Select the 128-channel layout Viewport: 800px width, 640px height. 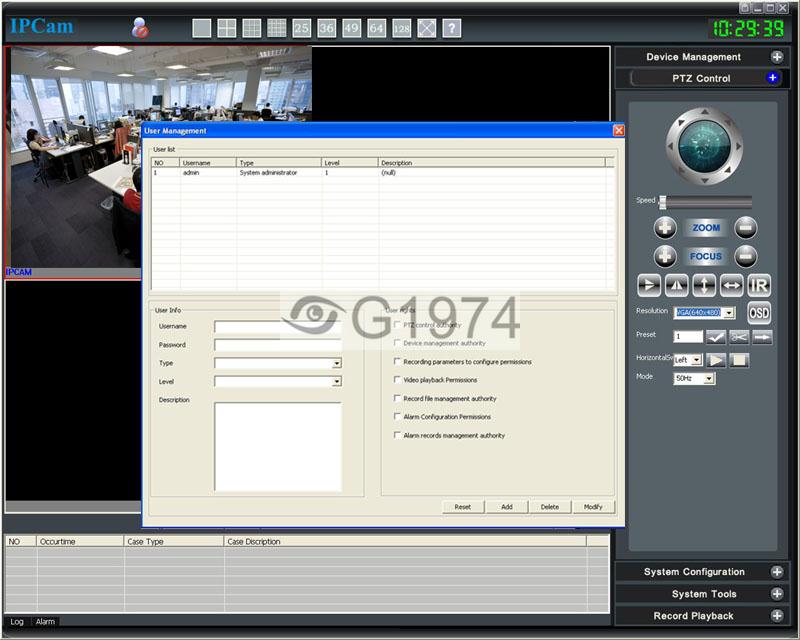(402, 28)
